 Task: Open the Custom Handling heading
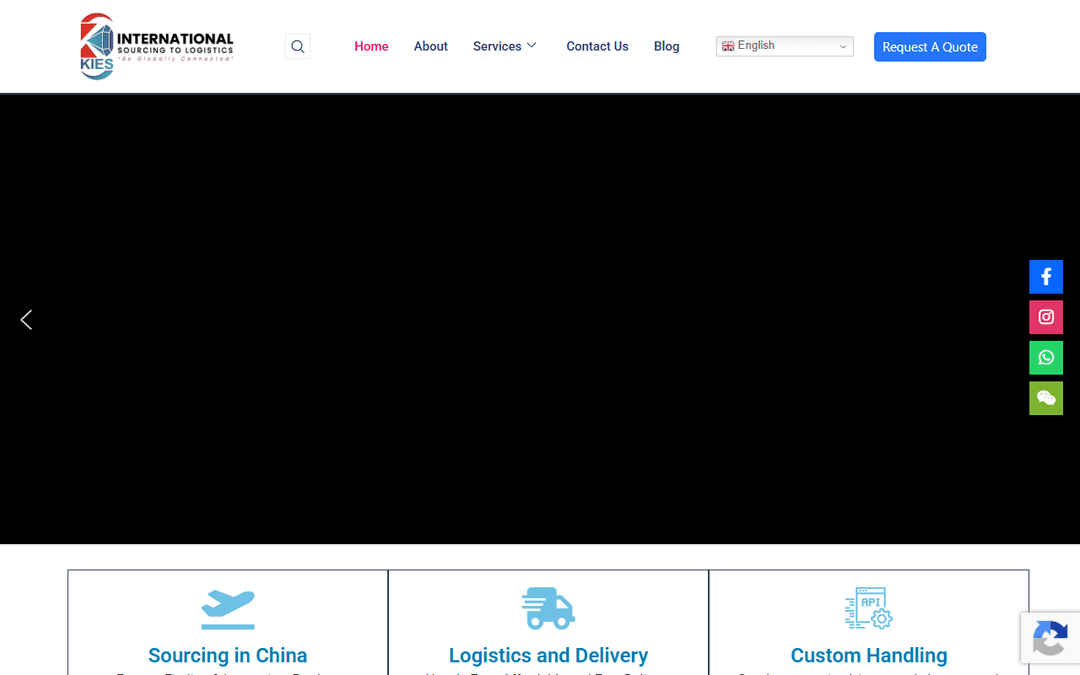[x=869, y=655]
